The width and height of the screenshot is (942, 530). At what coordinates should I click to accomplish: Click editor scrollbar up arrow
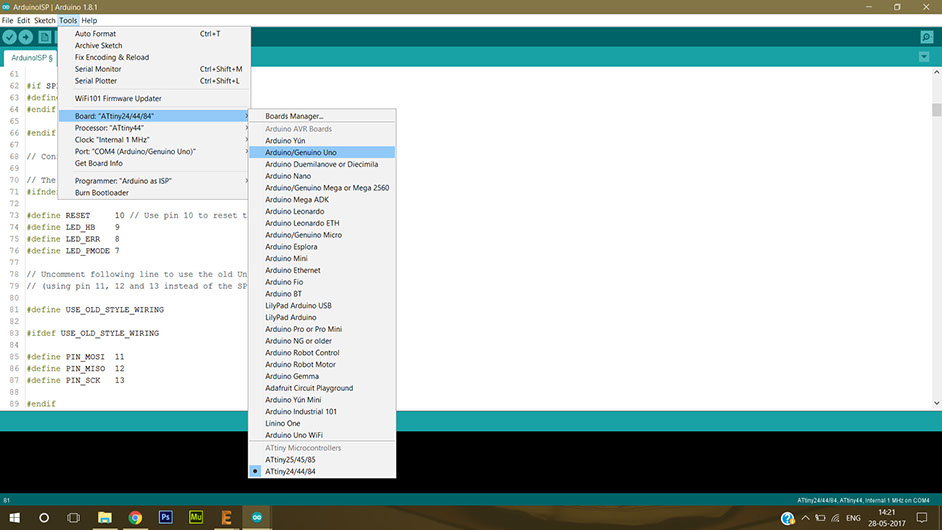click(x=937, y=72)
